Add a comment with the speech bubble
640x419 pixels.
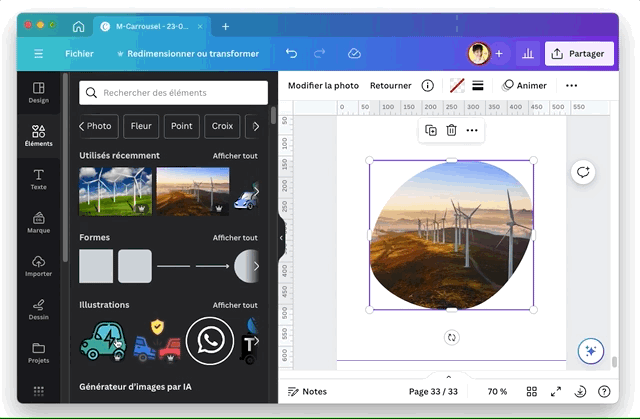click(x=583, y=172)
